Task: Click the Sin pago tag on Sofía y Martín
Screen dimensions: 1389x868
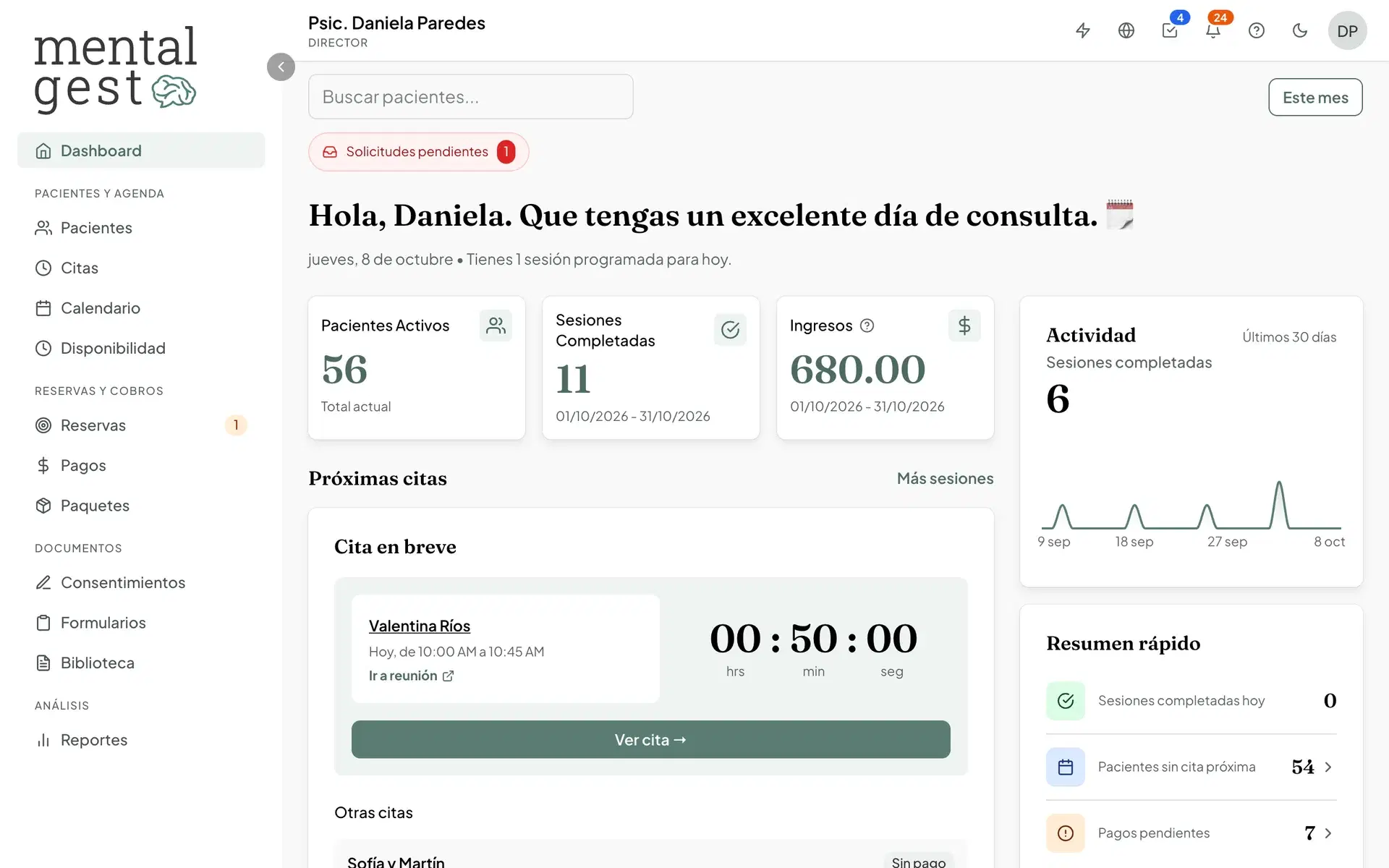Action: (918, 861)
